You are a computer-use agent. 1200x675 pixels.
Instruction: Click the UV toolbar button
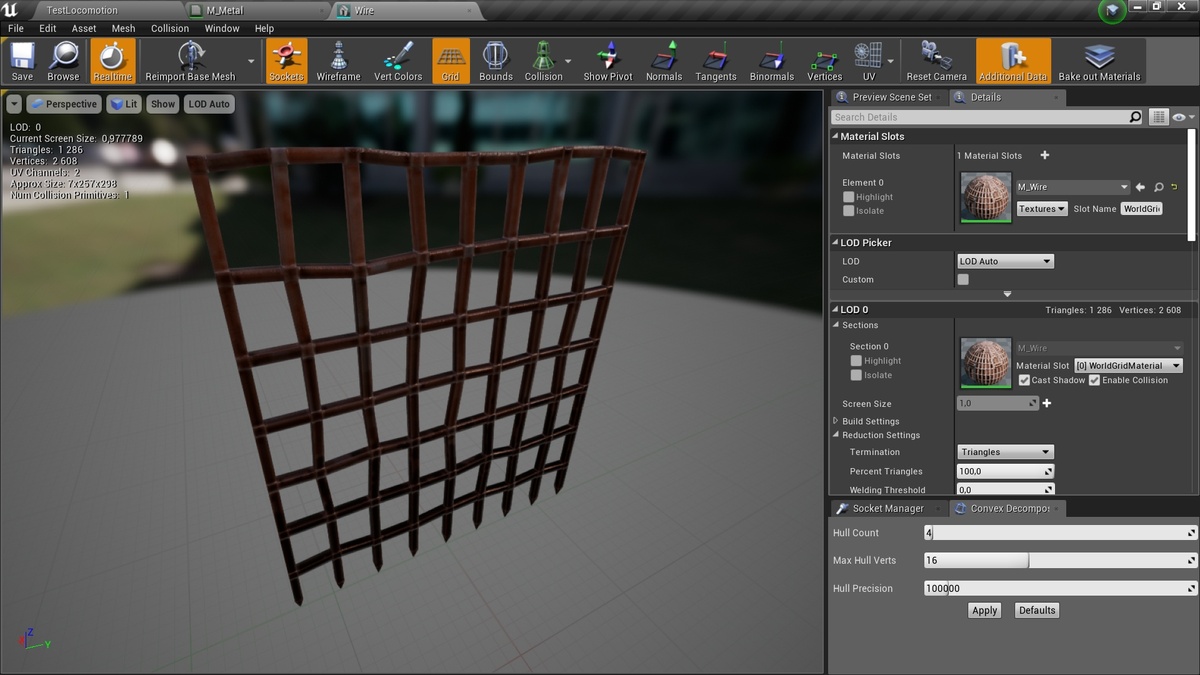tap(868, 61)
